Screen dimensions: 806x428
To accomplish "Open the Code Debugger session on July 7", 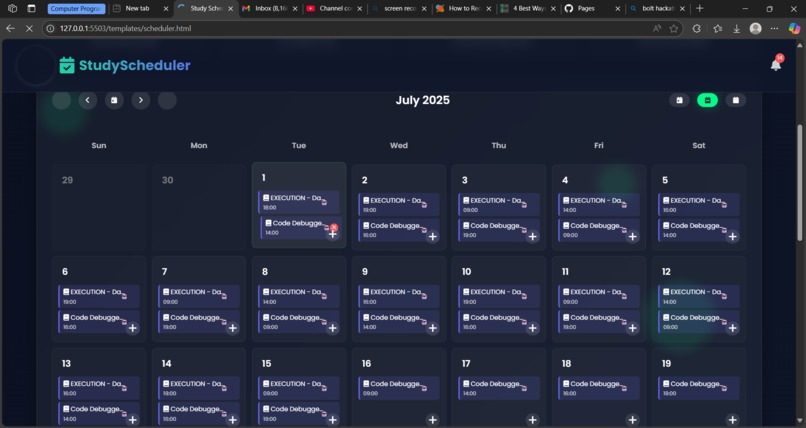I will (199, 322).
